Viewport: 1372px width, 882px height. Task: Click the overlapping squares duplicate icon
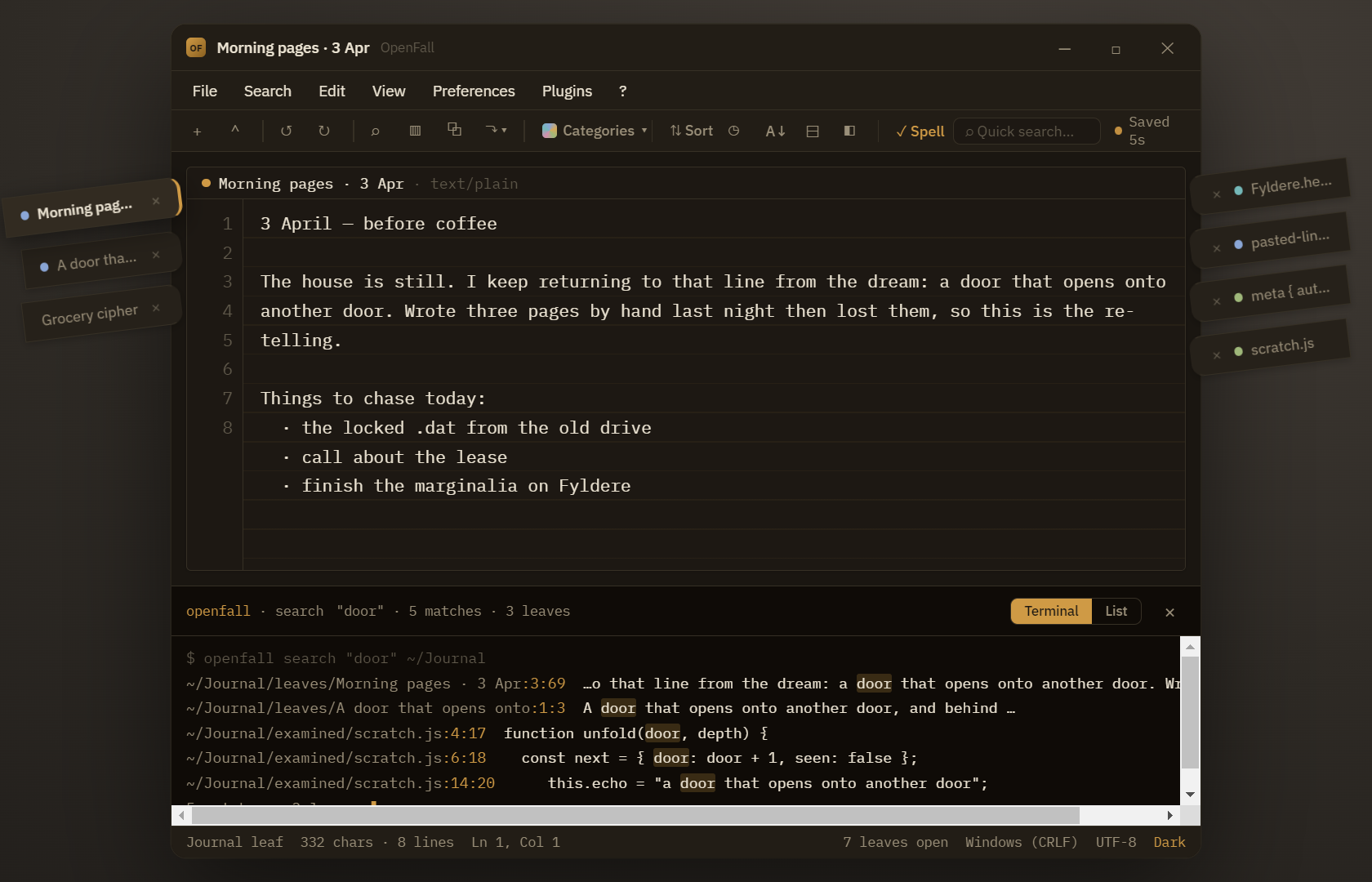coord(454,130)
